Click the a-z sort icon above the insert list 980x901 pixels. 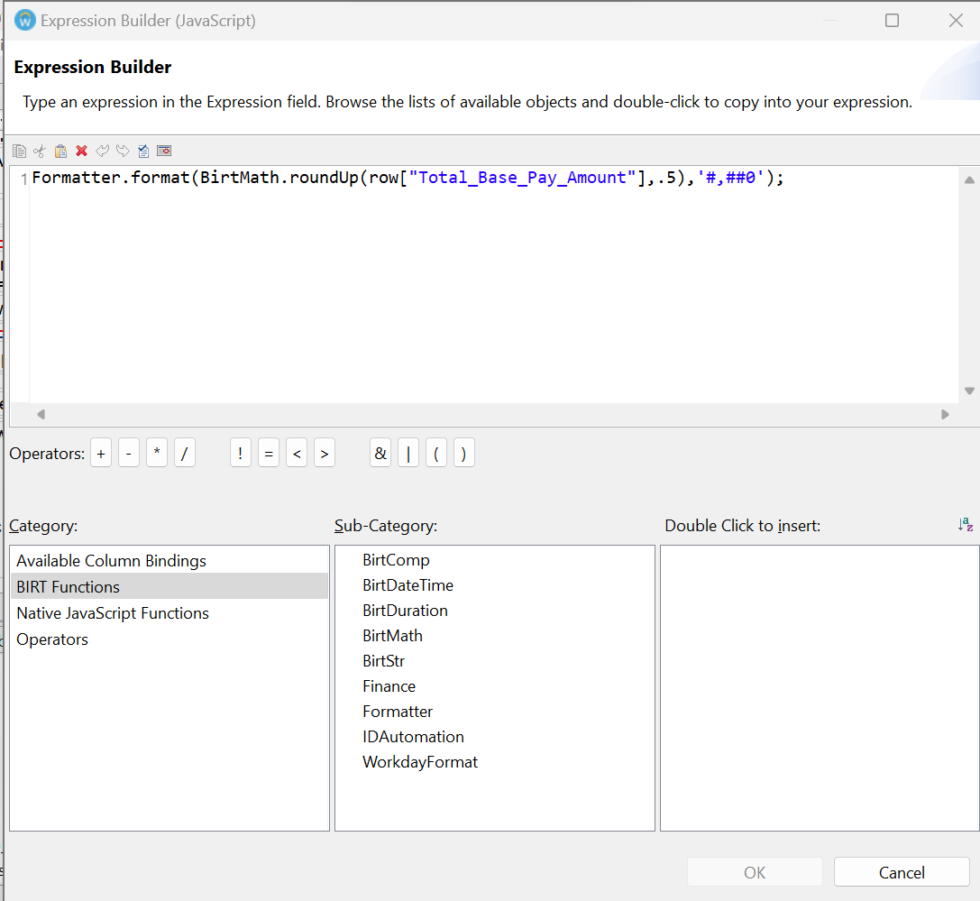pyautogui.click(x=964, y=523)
